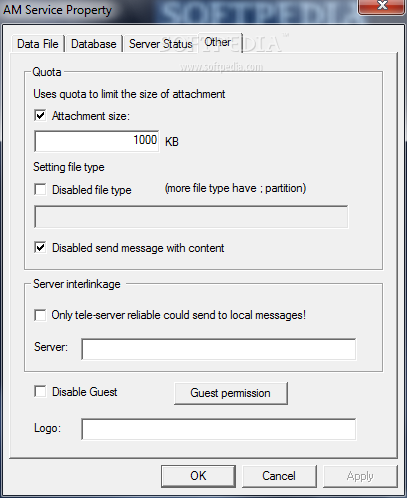
Task: Focus the Logo text field
Action: [x=219, y=429]
